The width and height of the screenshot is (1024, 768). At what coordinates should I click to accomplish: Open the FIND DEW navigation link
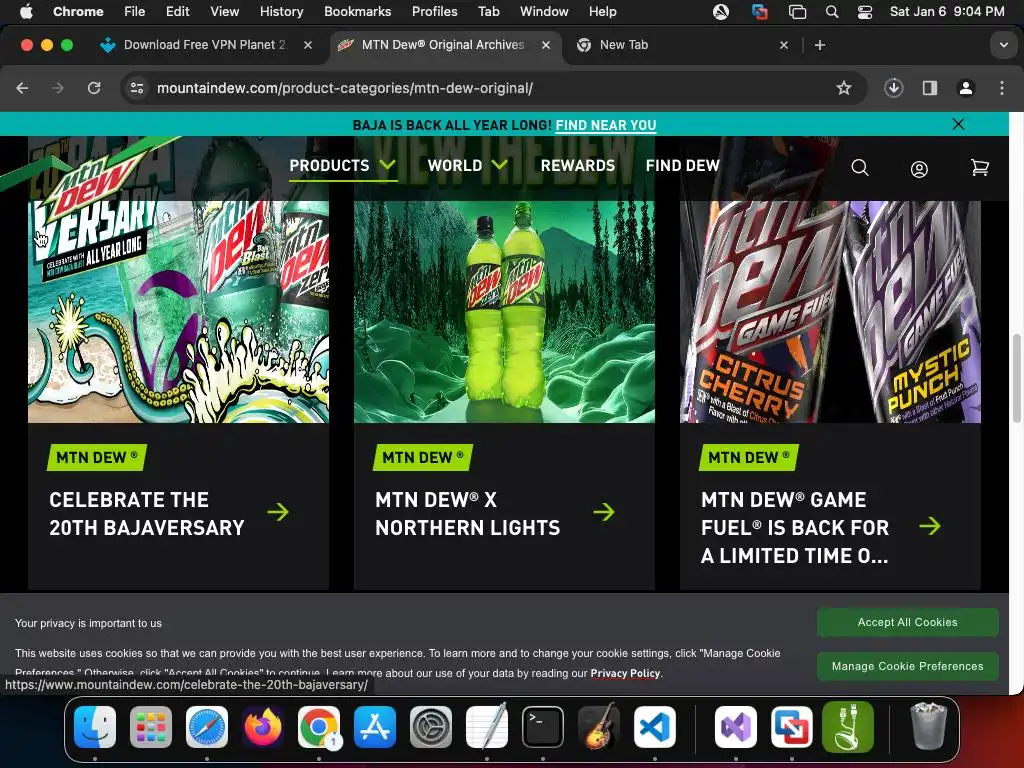(x=682, y=166)
